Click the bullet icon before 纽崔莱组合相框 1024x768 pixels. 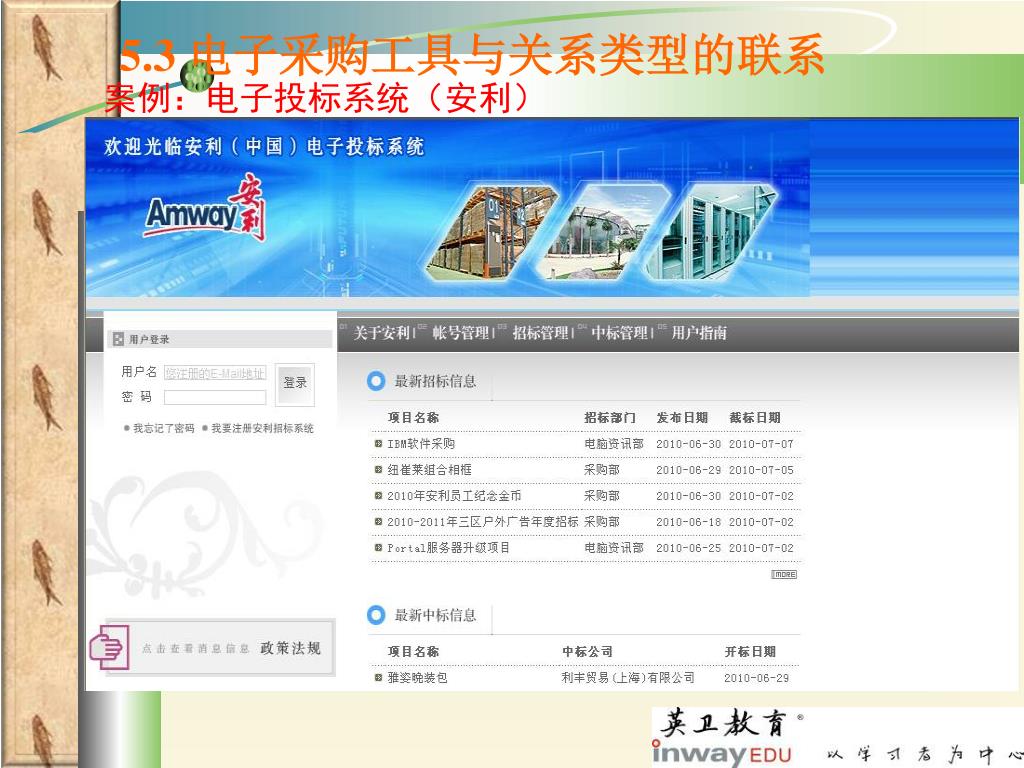[x=378, y=470]
